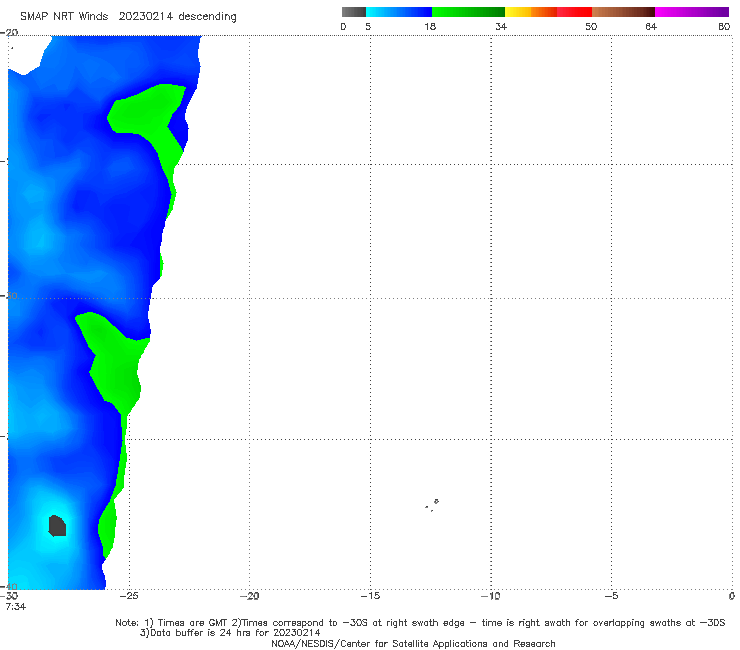740x650 pixels.
Task: Click the green 18–34 segment of the color scale
Action: tap(468, 12)
